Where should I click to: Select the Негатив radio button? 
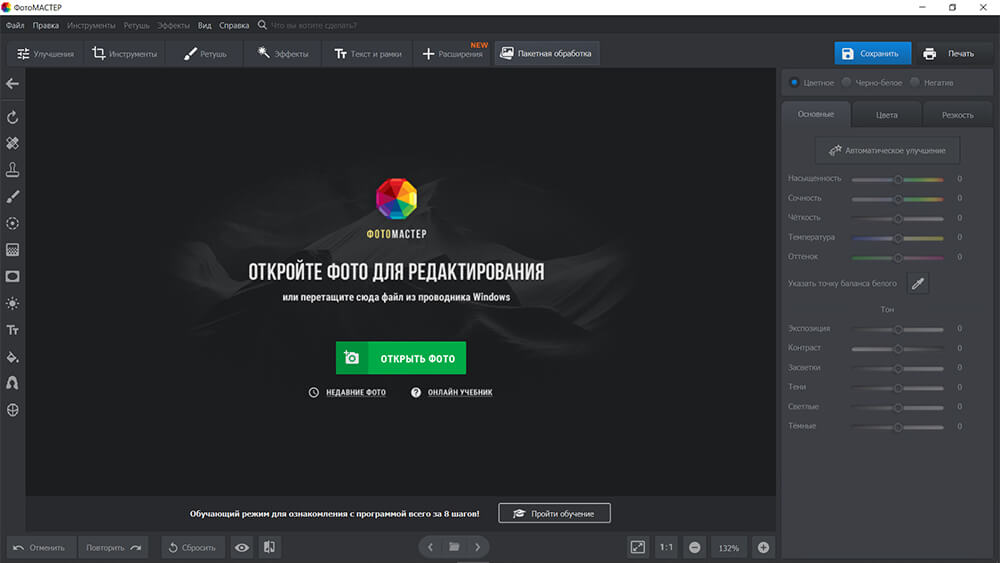pyautogui.click(x=915, y=82)
